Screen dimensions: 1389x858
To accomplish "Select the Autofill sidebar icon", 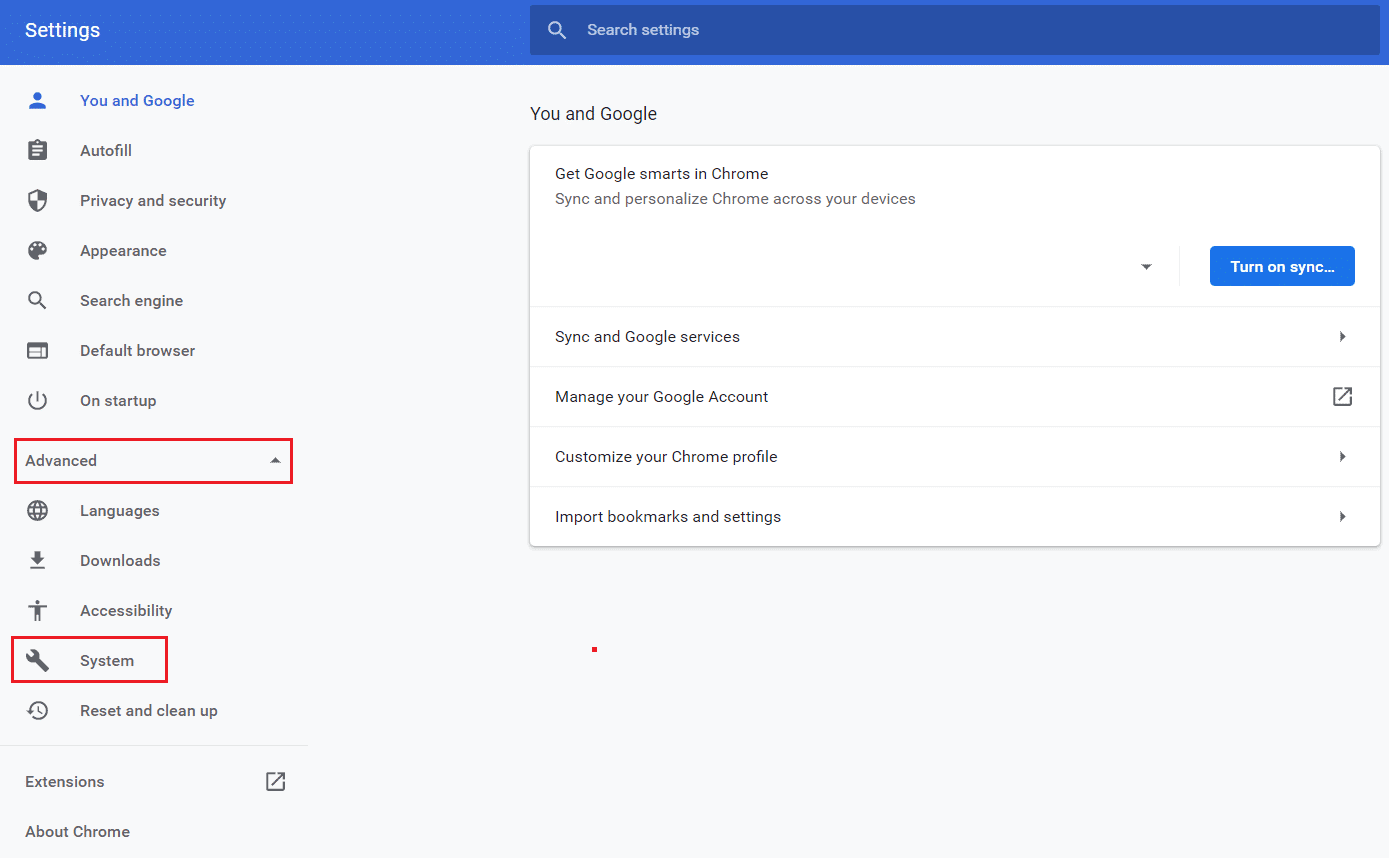I will (37, 150).
